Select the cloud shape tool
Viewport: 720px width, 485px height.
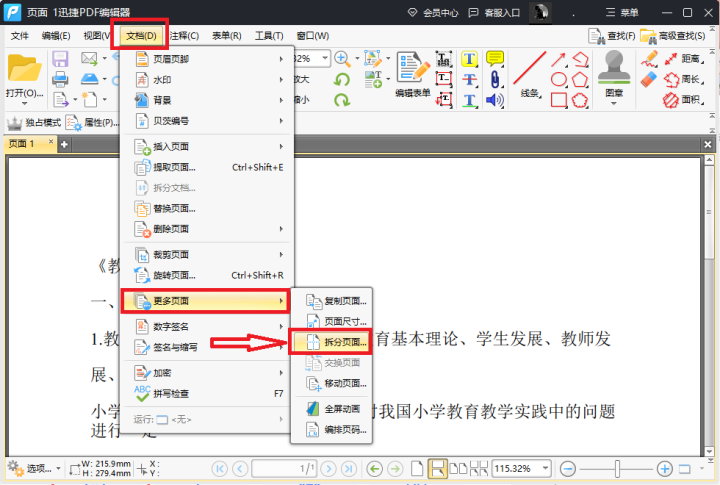pos(580,100)
